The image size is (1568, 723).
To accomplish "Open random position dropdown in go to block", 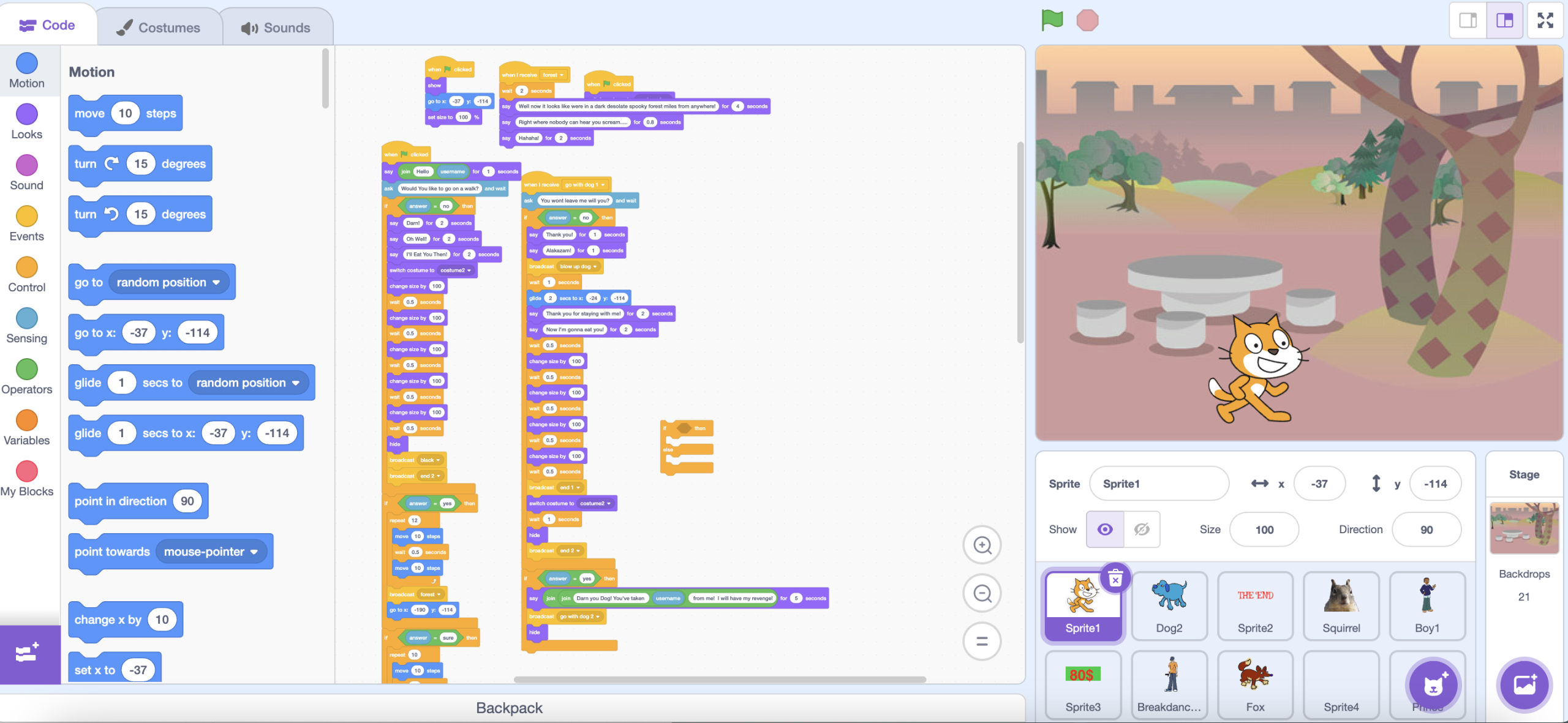I will [x=169, y=282].
